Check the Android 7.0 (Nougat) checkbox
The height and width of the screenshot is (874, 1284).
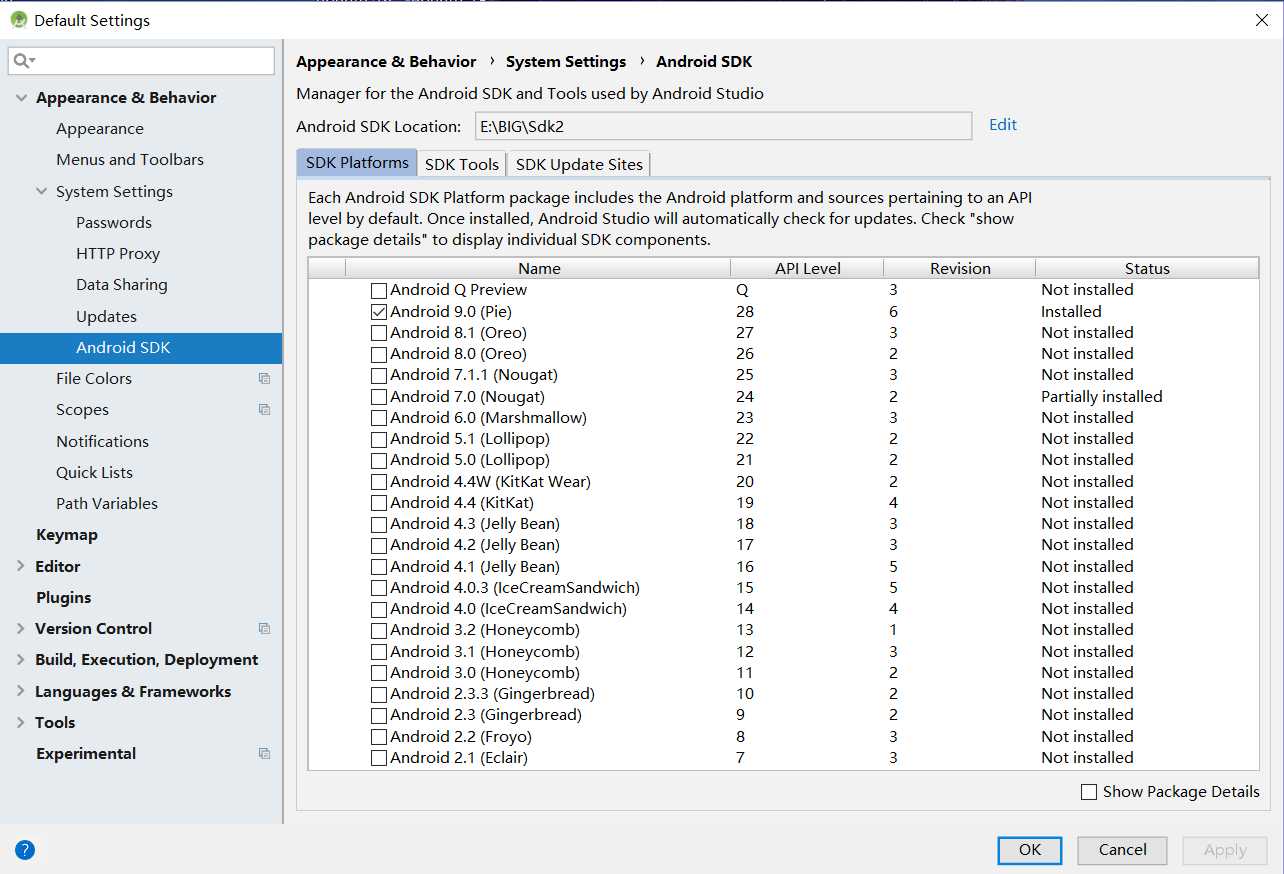pyautogui.click(x=379, y=397)
